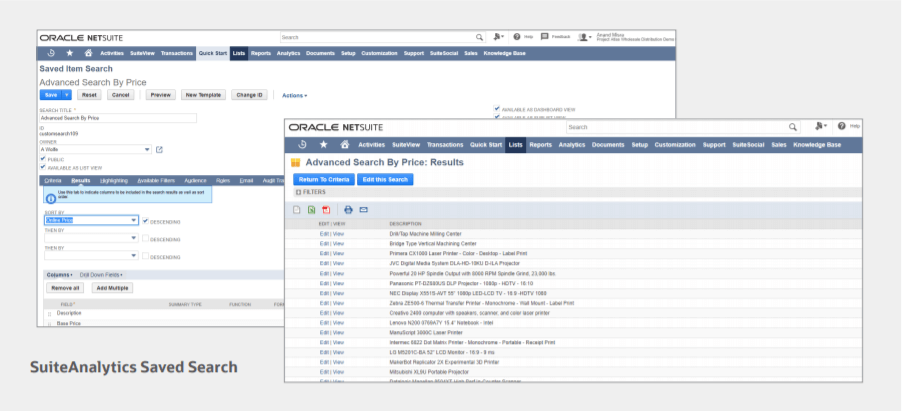Uncheck the Public checkbox
904x411 pixels.
(43, 159)
